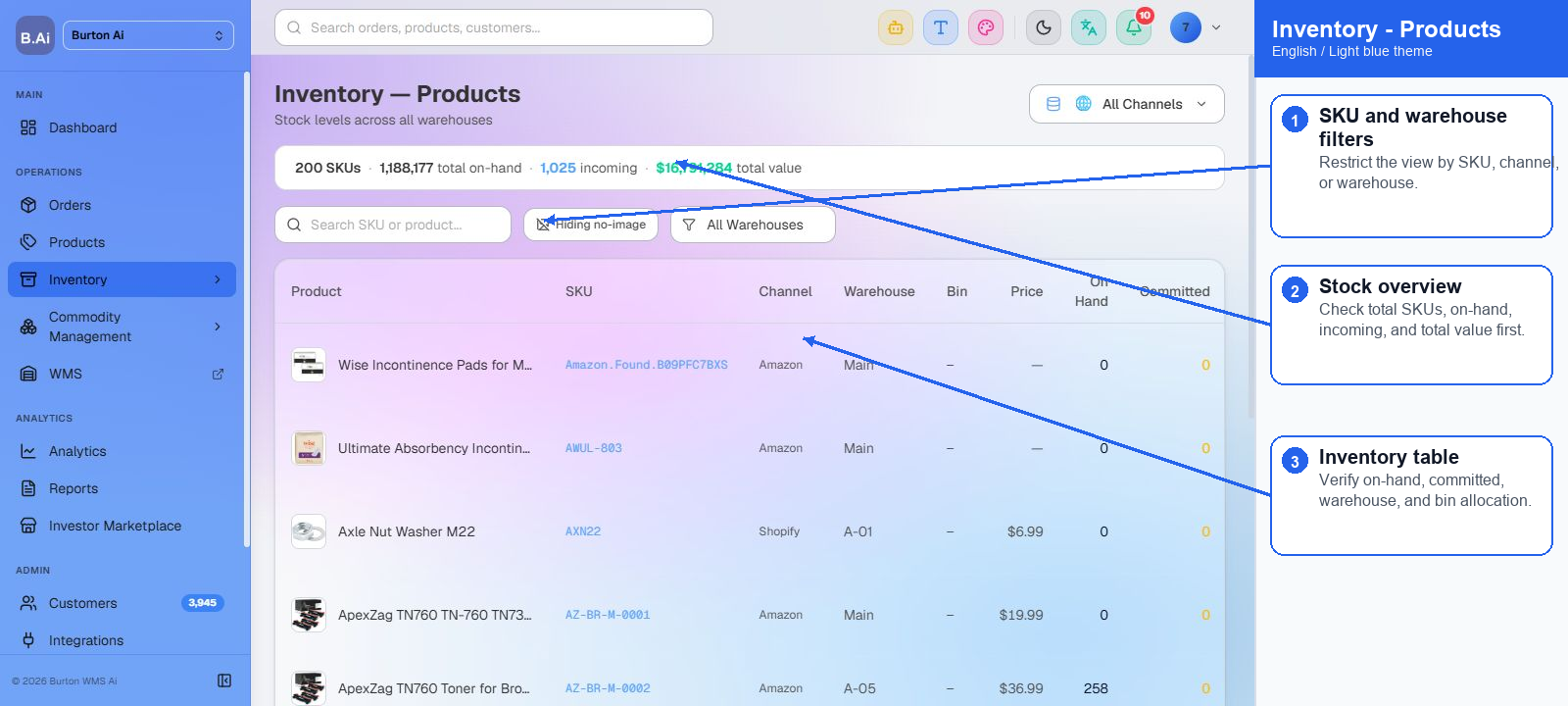
Task: Click Wise Incontinence Pads product thumbnail
Action: point(309,365)
